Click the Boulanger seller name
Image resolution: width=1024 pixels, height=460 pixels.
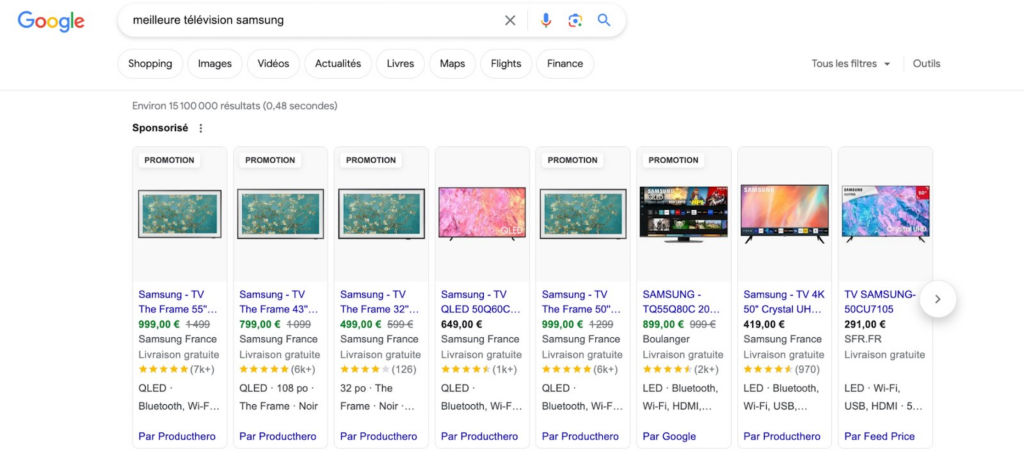click(668, 339)
